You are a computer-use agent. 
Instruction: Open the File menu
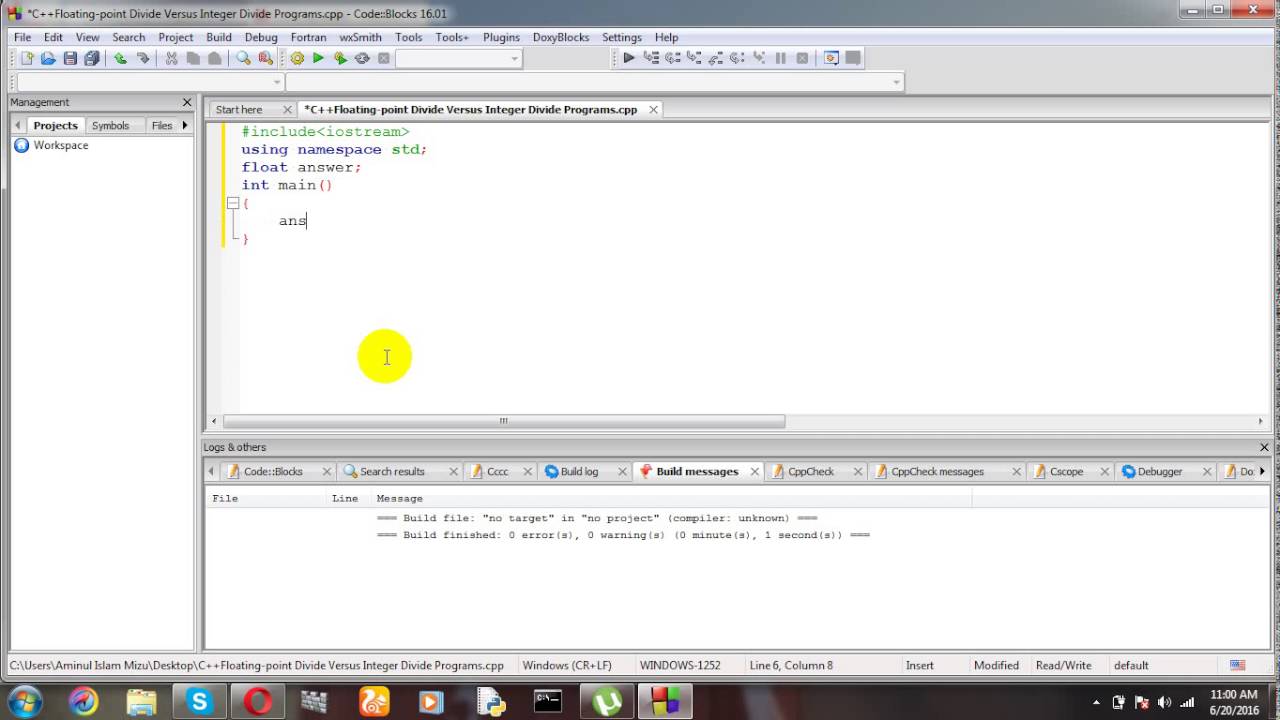[x=22, y=37]
